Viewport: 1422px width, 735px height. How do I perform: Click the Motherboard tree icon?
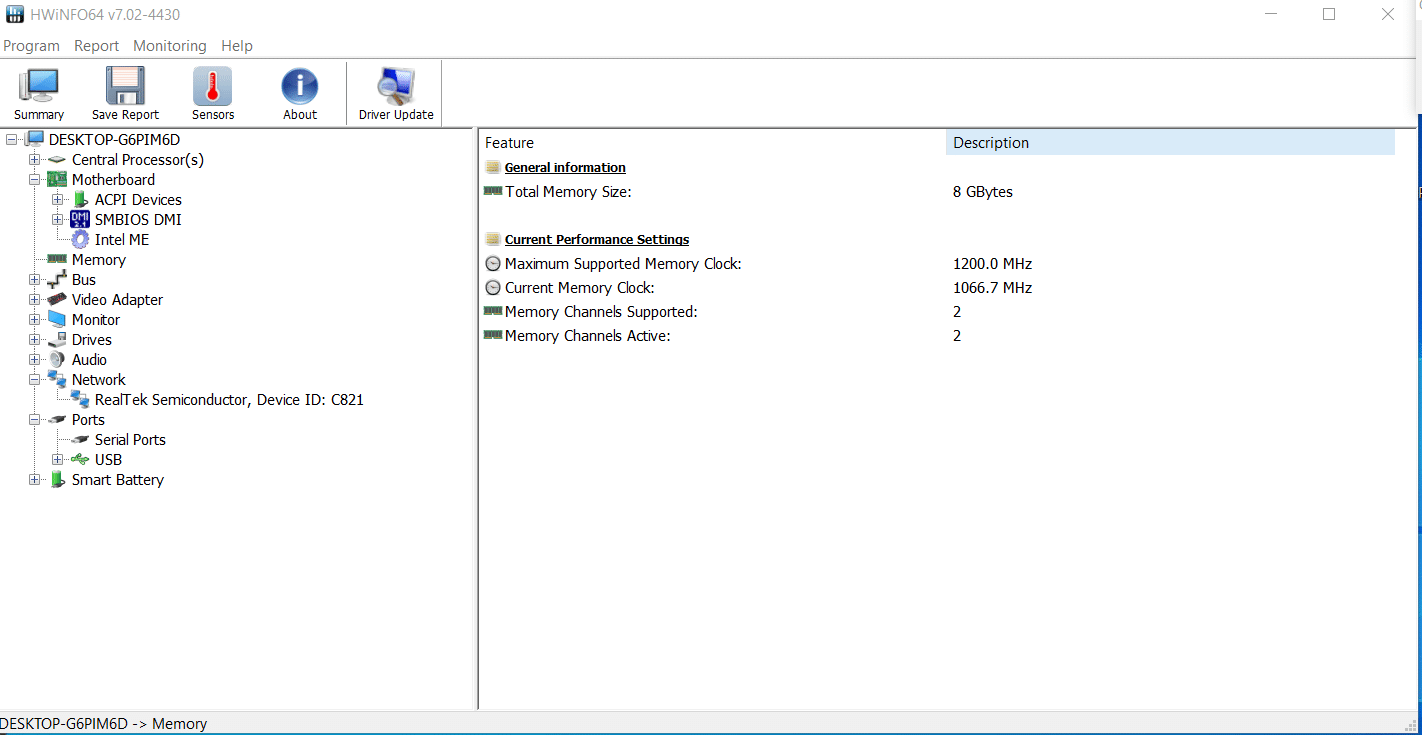tap(57, 179)
